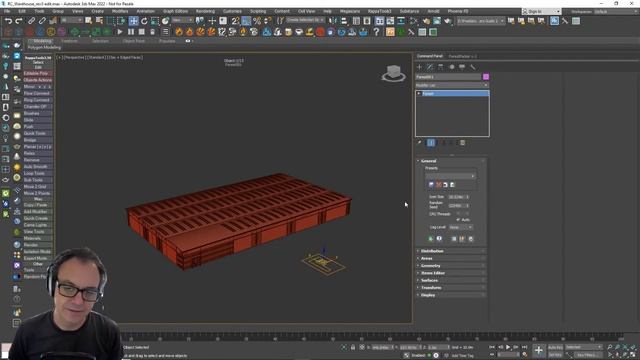Image resolution: width=640 pixels, height=360 pixels.
Task: Click the Play simulation arrow icon
Action: (120, 32)
